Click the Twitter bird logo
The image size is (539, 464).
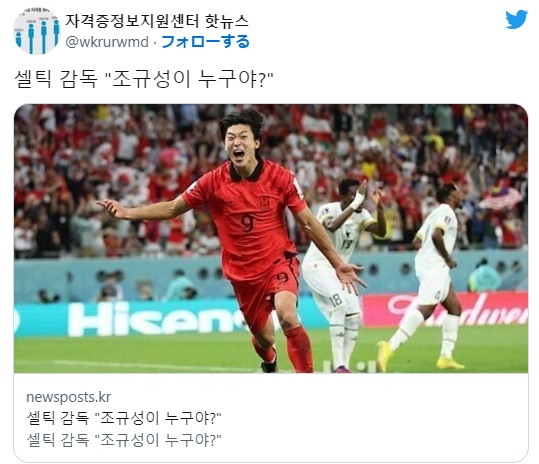click(x=516, y=20)
